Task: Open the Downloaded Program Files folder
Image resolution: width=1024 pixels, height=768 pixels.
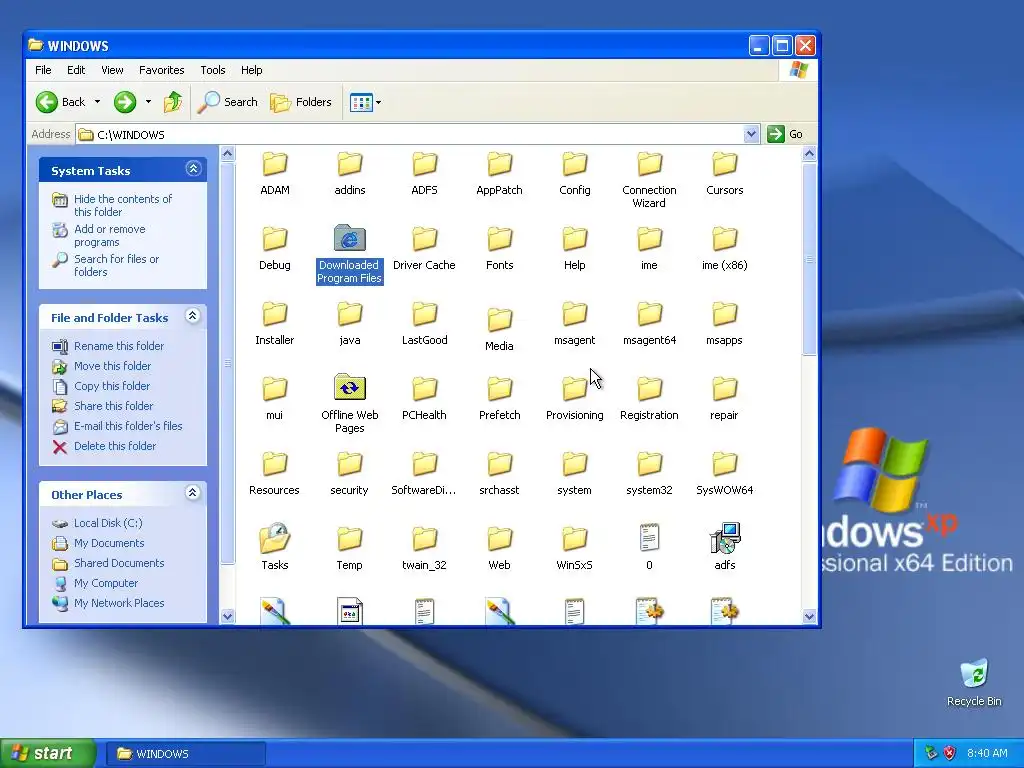Action: coord(349,255)
